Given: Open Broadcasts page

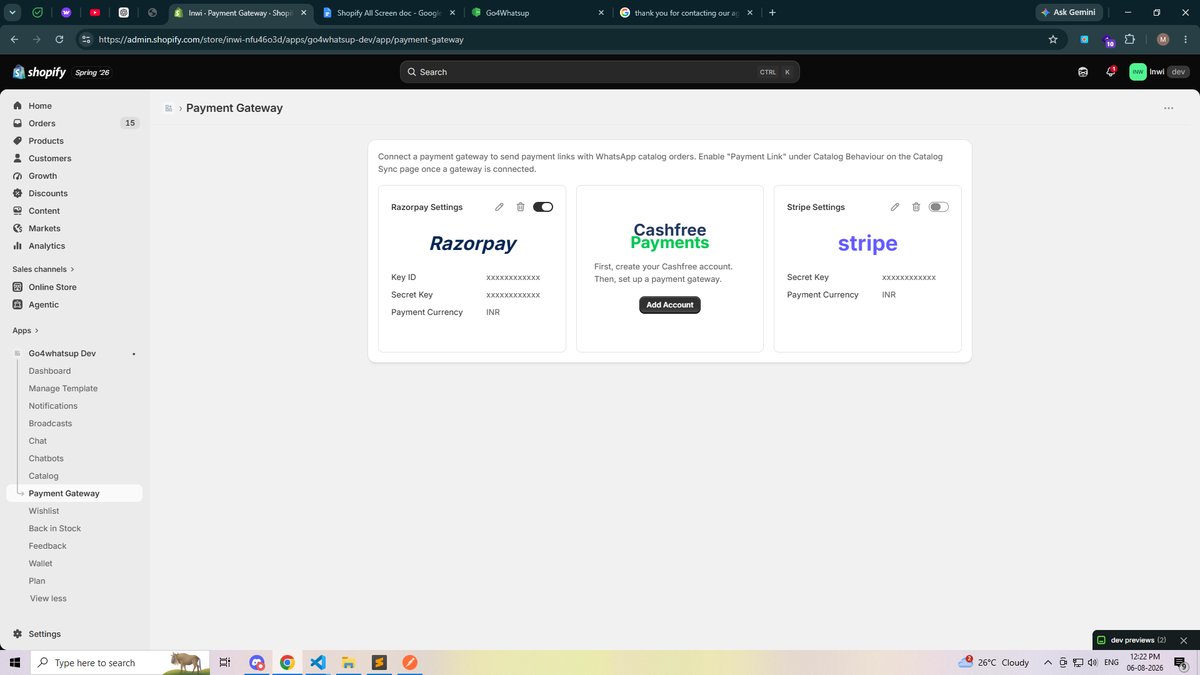Looking at the screenshot, I should click(x=50, y=423).
